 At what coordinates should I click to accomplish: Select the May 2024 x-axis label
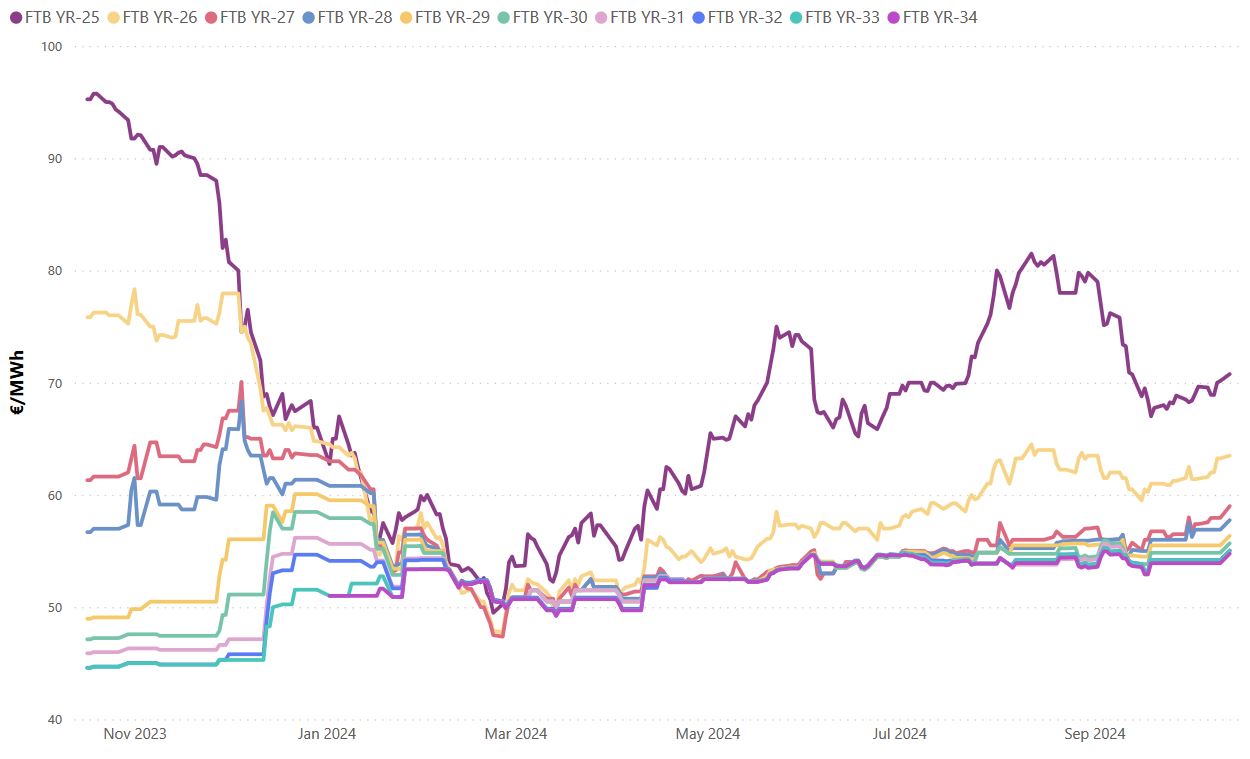click(x=708, y=734)
